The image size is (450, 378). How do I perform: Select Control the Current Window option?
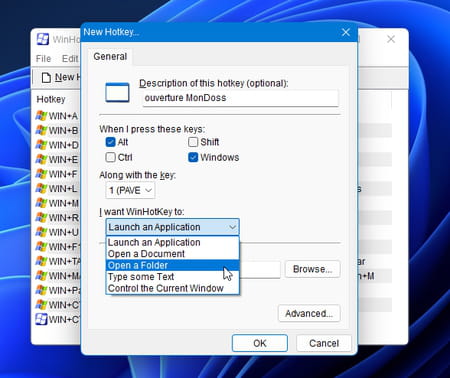(x=173, y=288)
